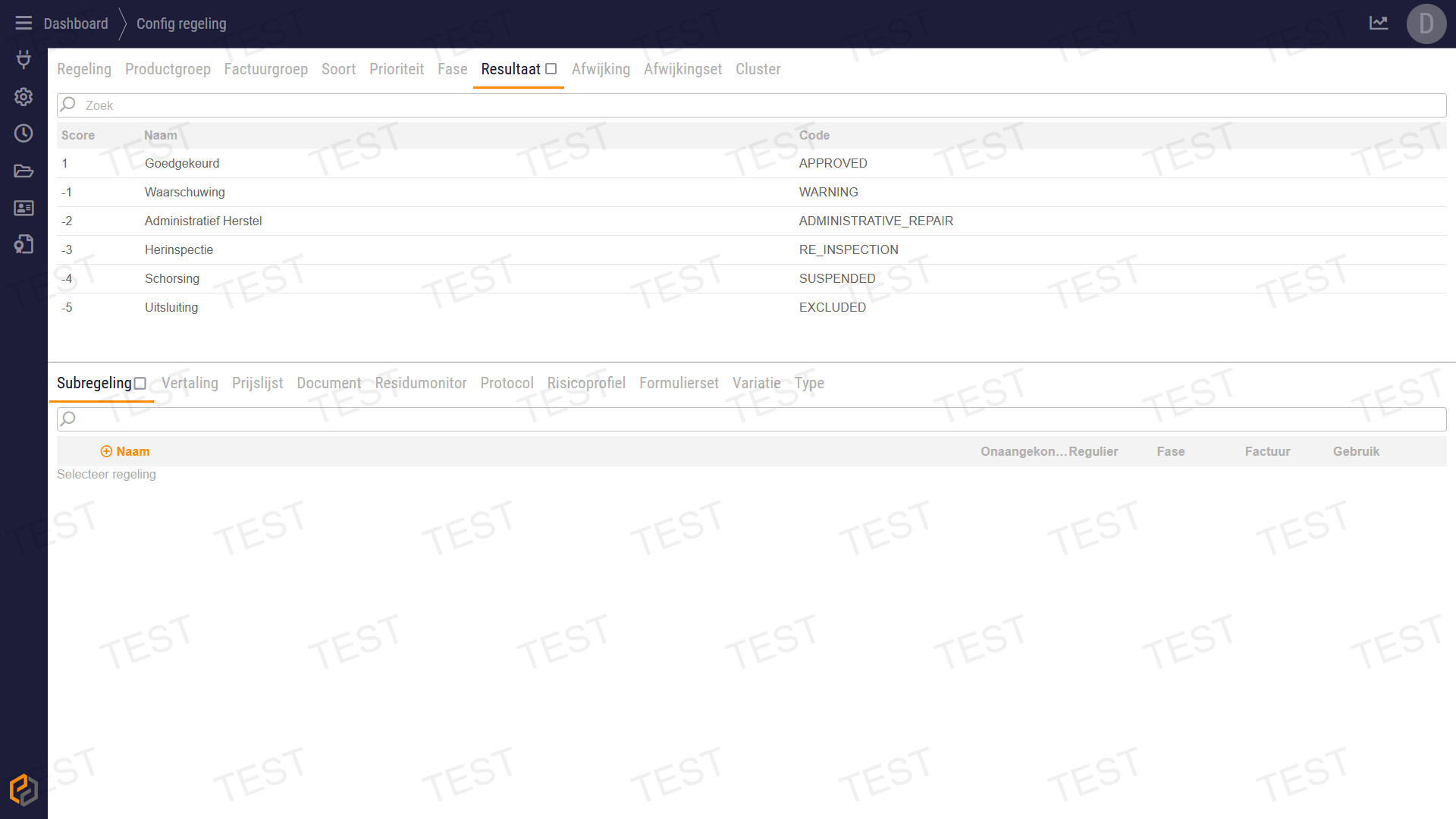
Task: Click the clock history sidebar icon
Action: [x=24, y=133]
